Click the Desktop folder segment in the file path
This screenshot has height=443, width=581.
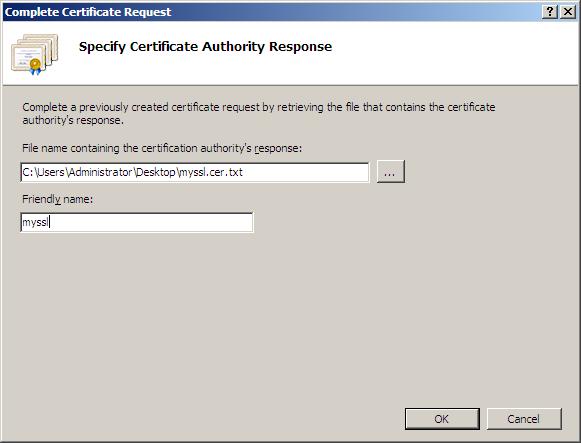156,172
